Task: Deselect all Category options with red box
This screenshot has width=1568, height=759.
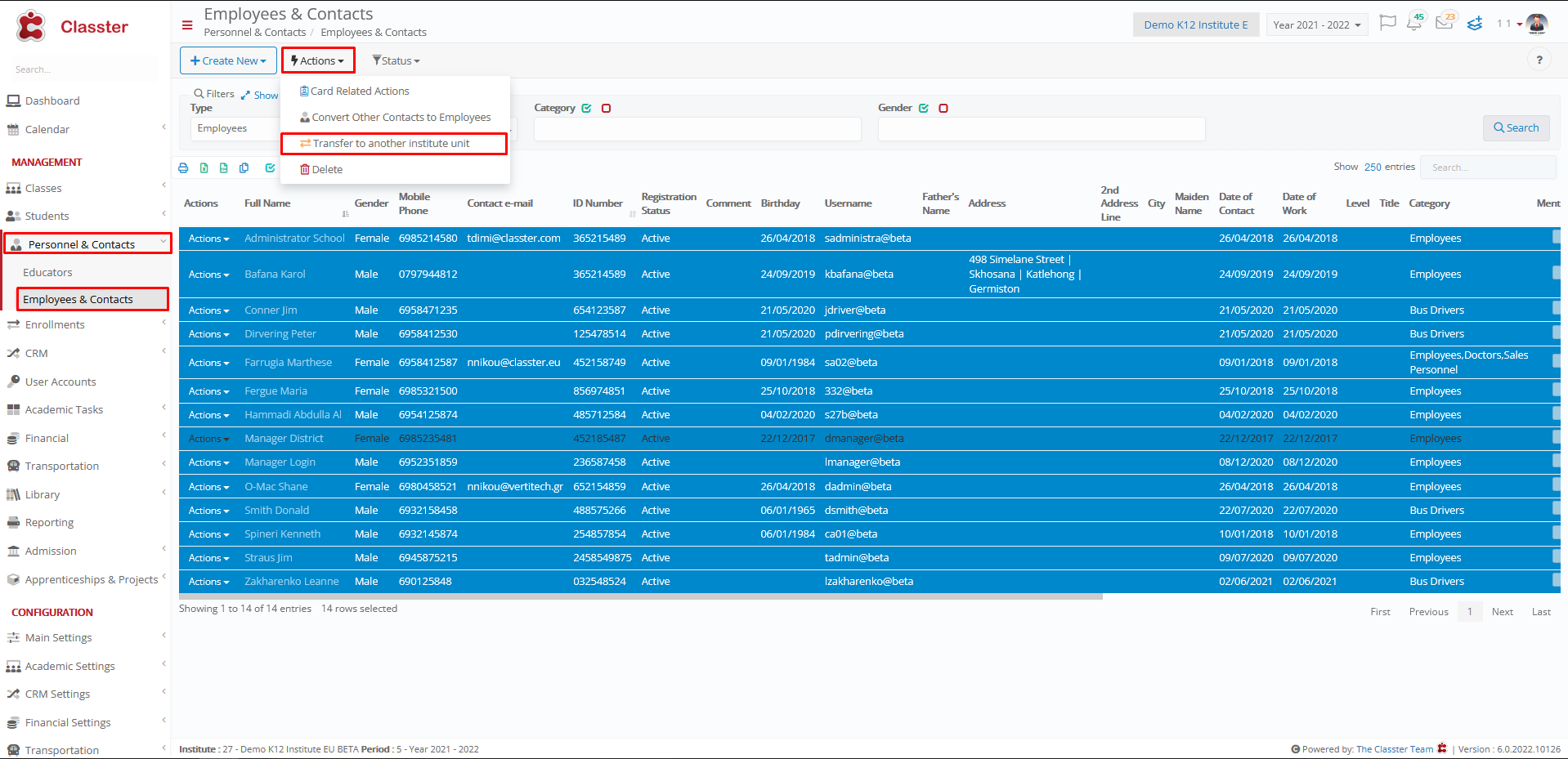Action: (x=606, y=108)
